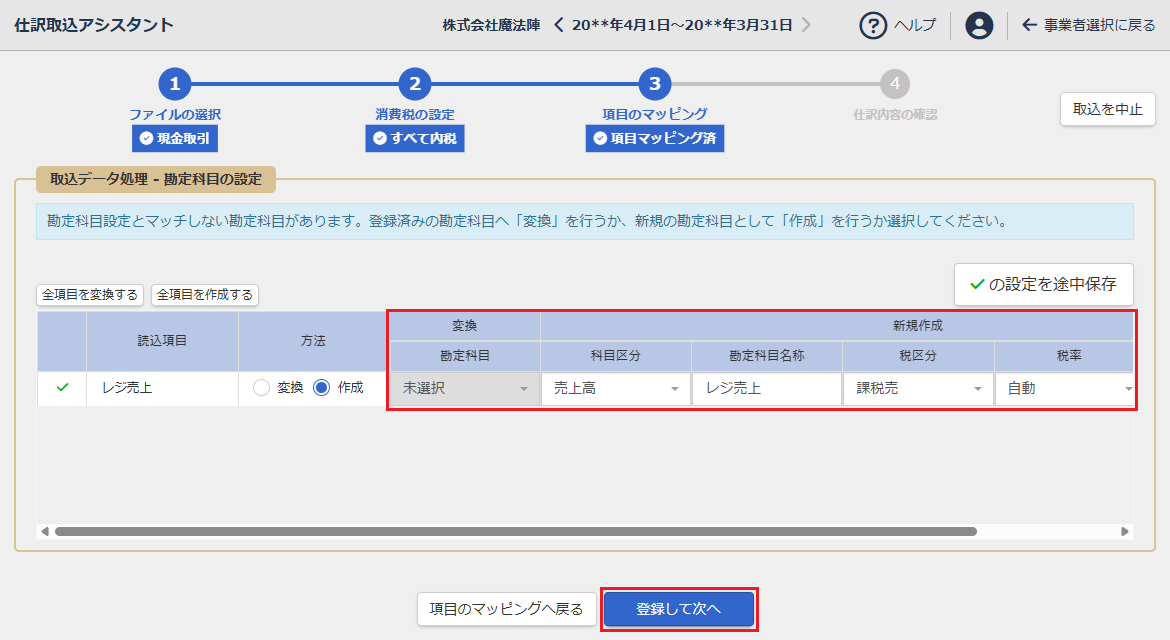Screen dimensions: 1170x640
Task: Click the 現金取引 step badge
Action: (175, 139)
